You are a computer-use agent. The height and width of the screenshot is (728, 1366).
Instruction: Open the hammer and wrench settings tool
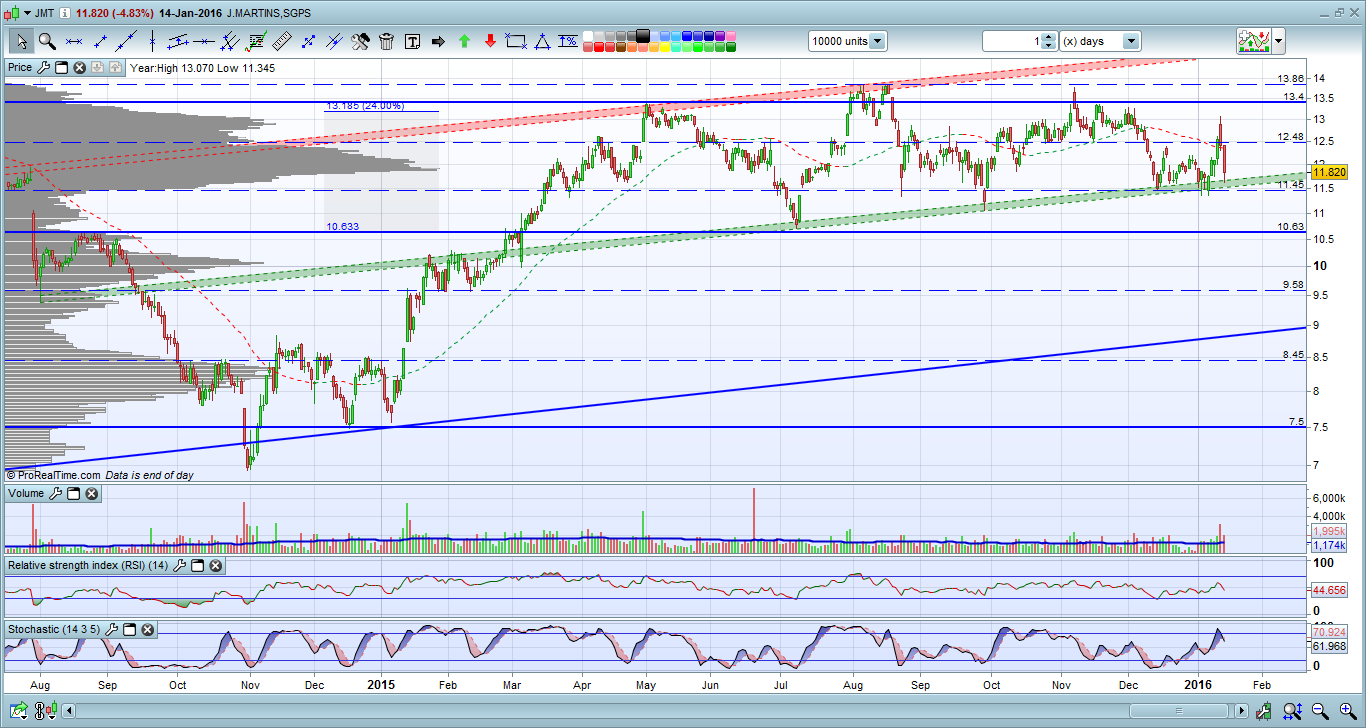(360, 41)
